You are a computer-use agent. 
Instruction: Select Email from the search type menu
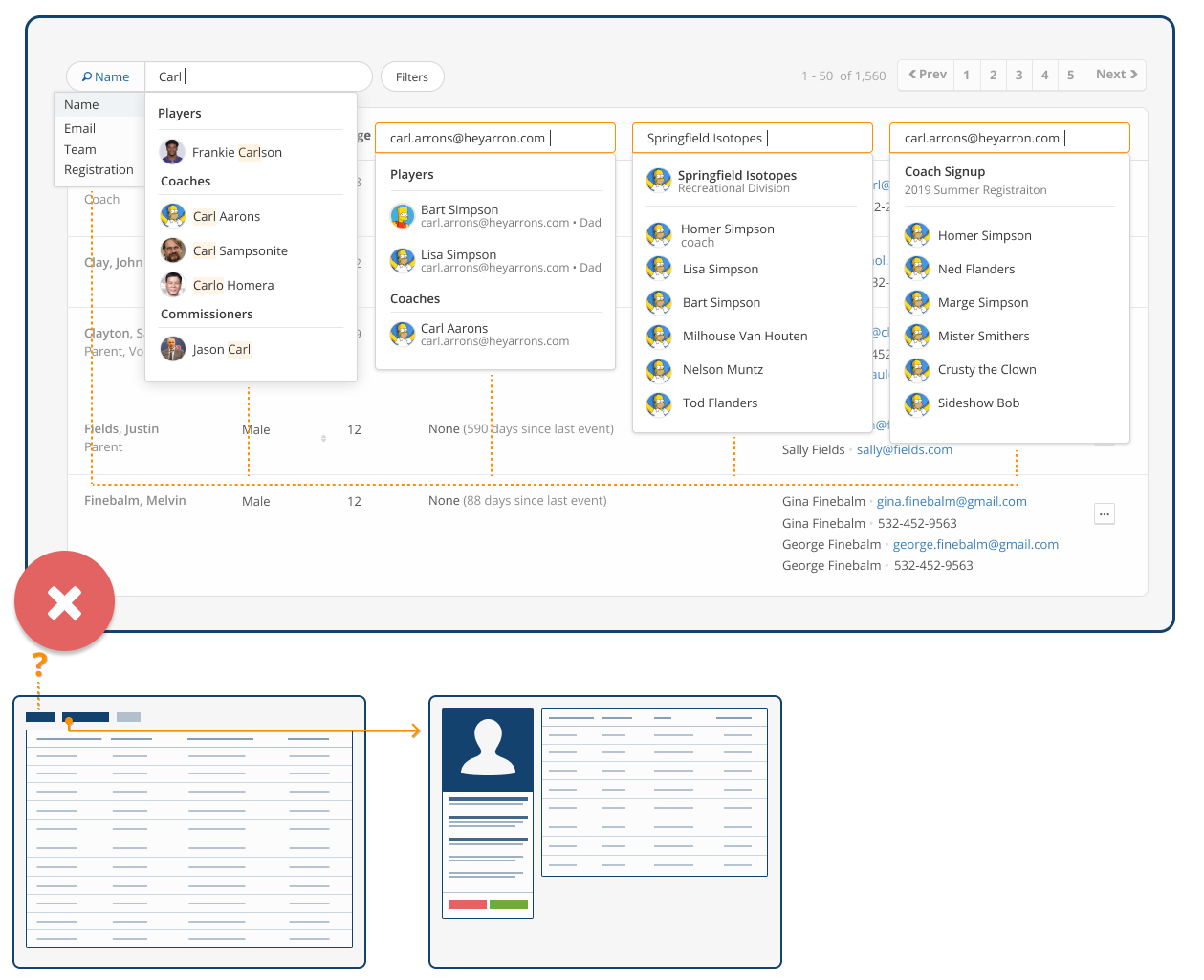(80, 128)
